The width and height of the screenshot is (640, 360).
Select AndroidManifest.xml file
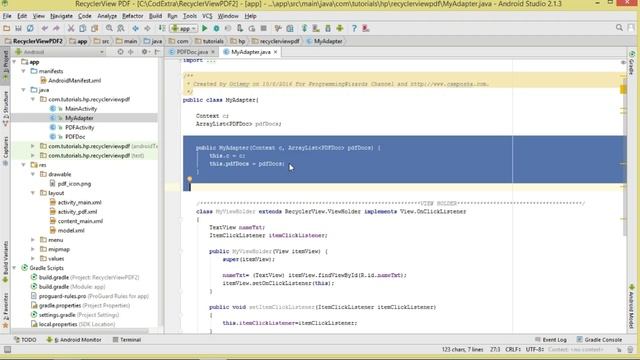pyautogui.click(x=74, y=80)
